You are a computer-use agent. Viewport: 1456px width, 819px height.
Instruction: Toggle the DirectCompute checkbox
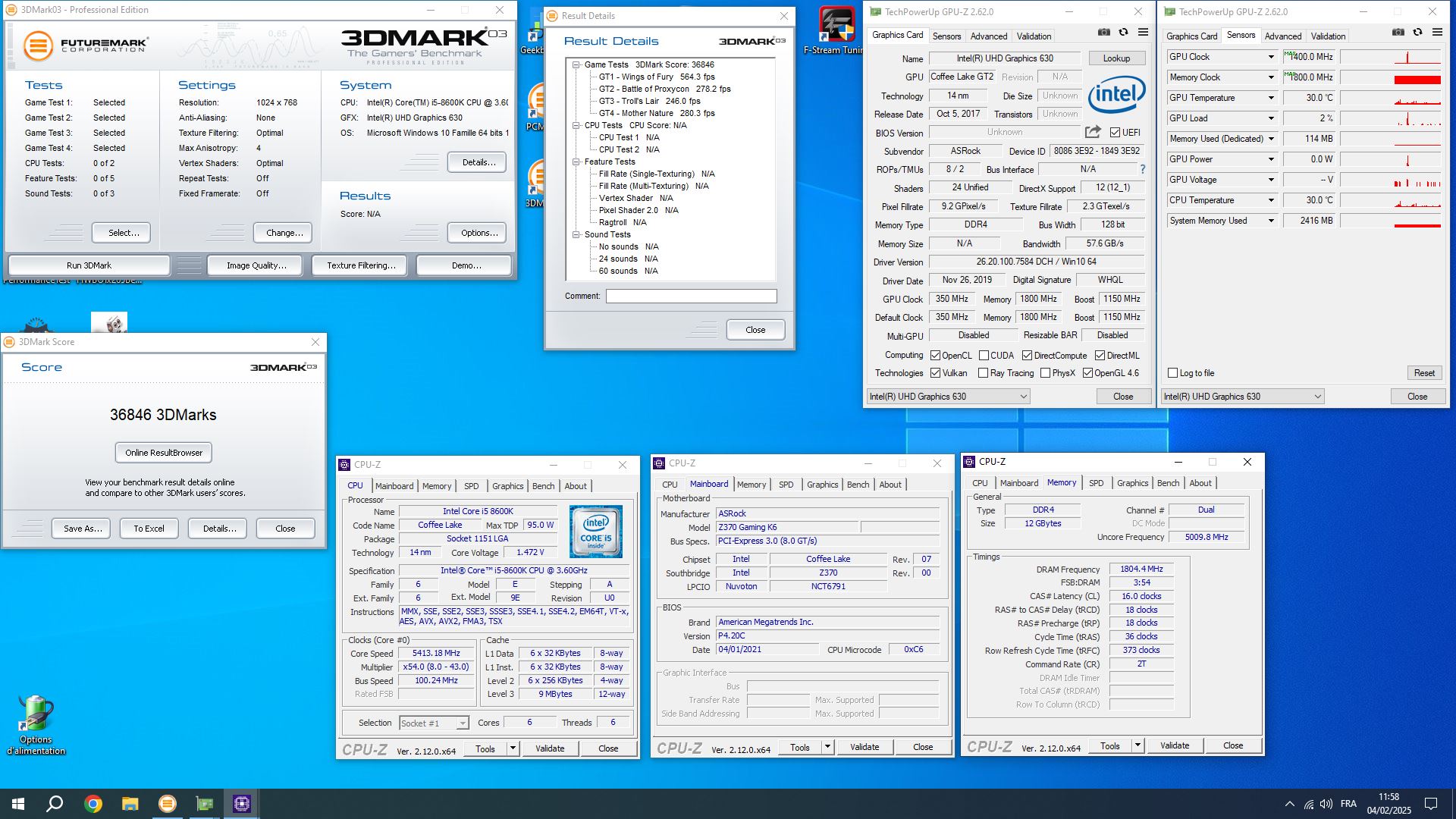pos(1027,355)
